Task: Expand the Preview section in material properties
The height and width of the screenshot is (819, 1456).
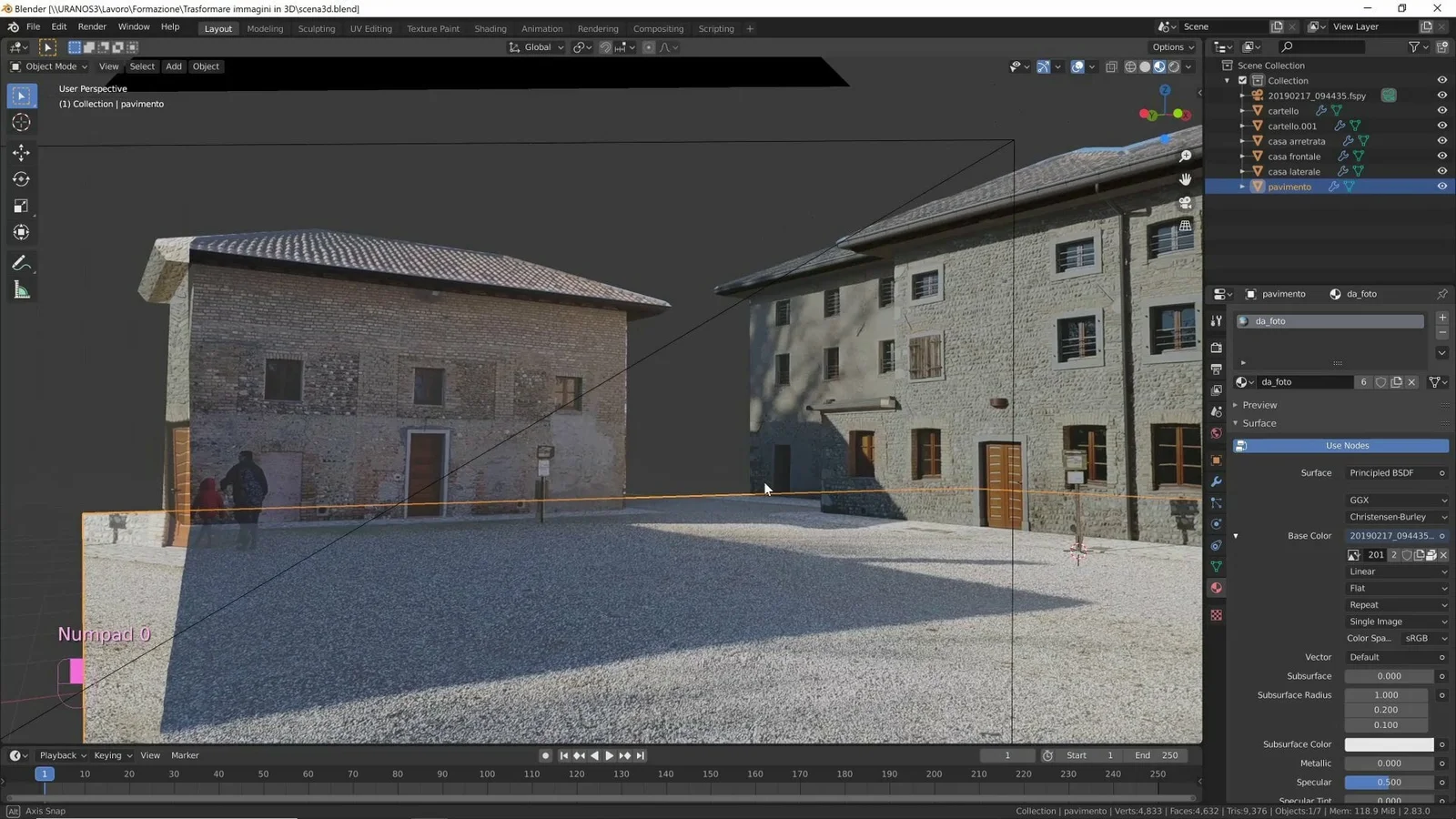Action: tap(1259, 405)
